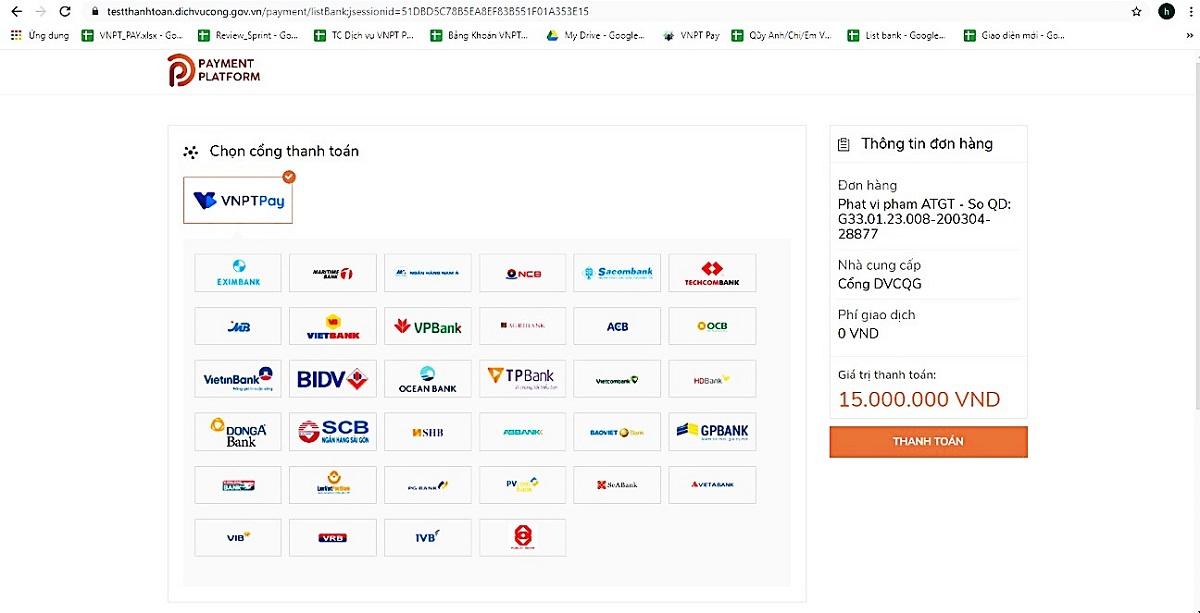Click the SCB Ngân hàng Sài Gòn logo

pos(332,431)
